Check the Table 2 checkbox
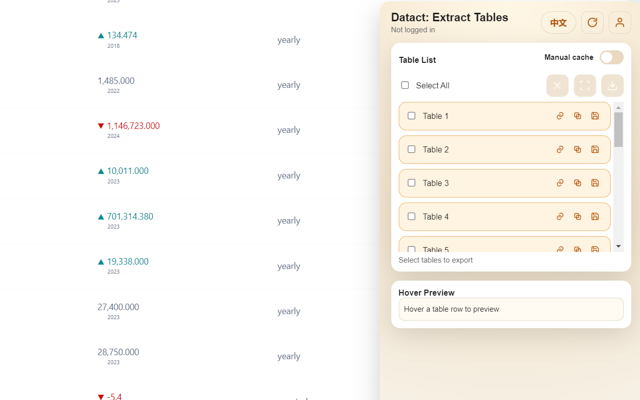Screen dimensions: 640x400 click(411, 149)
